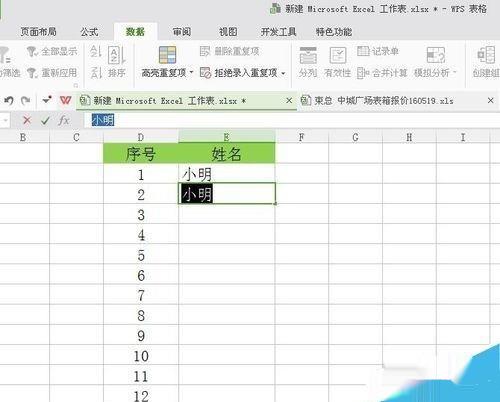This screenshot has height=402, width=500.
Task: Click the formula bar containing 小明
Action: click(x=293, y=120)
